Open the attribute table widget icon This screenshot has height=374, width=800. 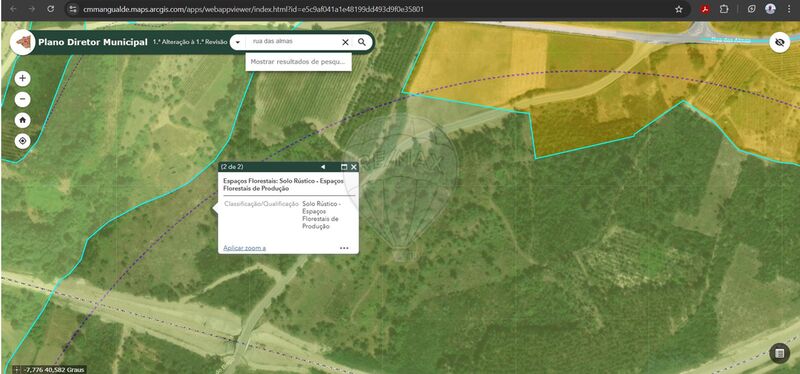click(x=779, y=353)
